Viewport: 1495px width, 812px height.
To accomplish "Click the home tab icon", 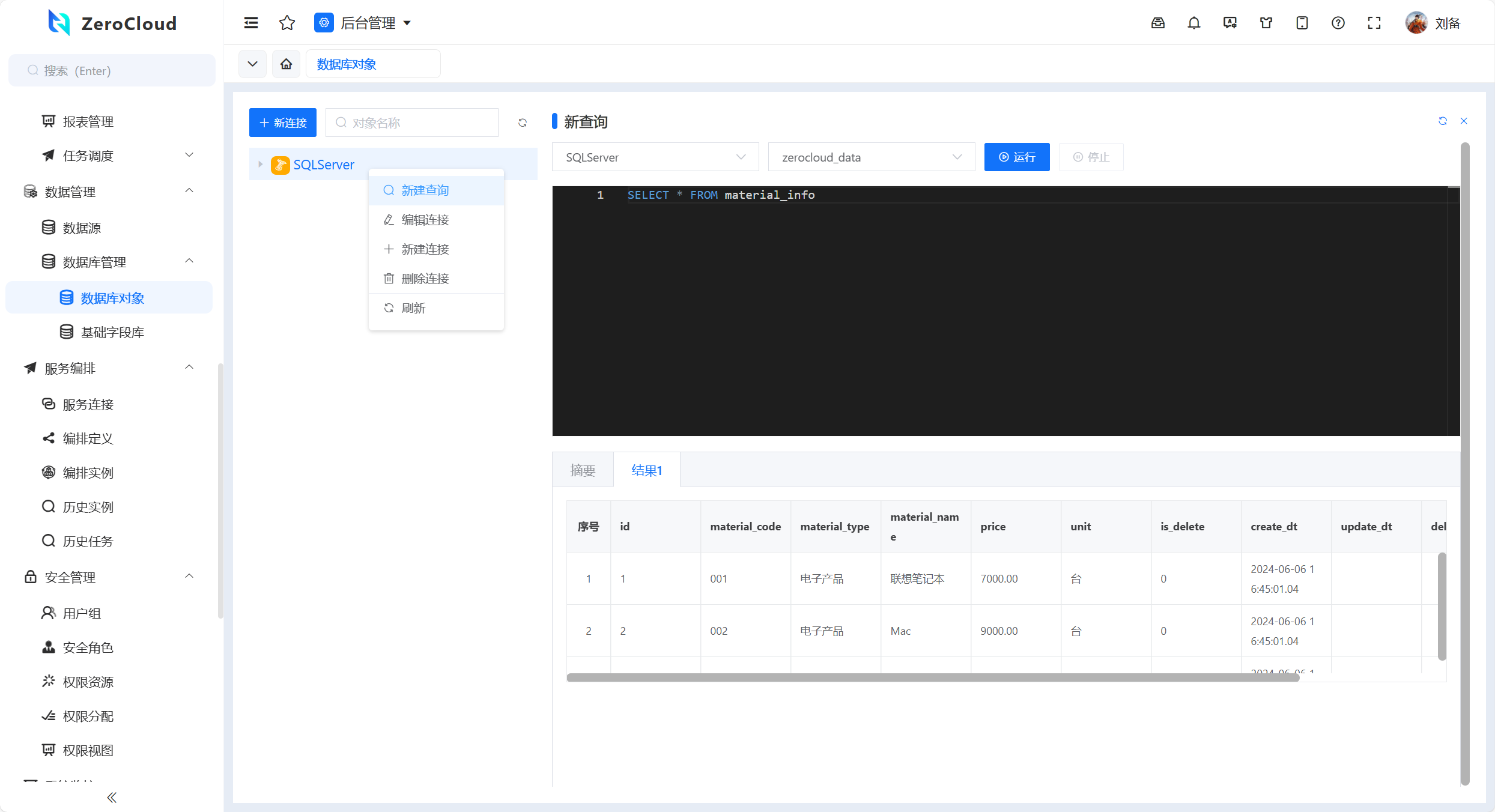I will 286,64.
